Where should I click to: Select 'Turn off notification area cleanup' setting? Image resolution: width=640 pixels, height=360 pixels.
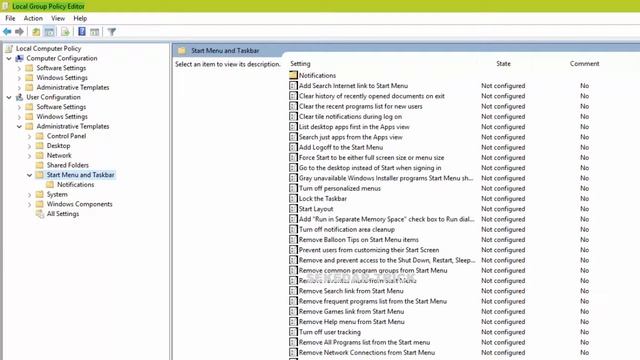pos(347,229)
